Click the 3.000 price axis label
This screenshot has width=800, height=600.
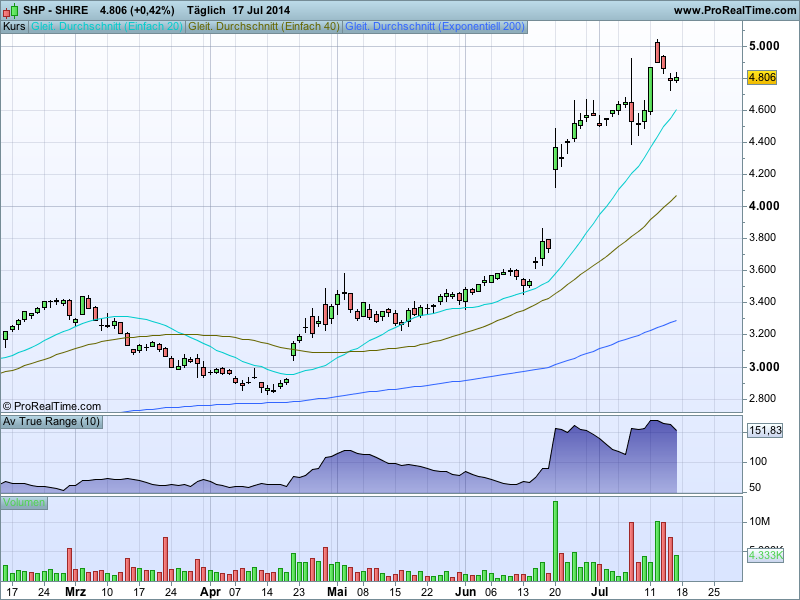pos(764,367)
